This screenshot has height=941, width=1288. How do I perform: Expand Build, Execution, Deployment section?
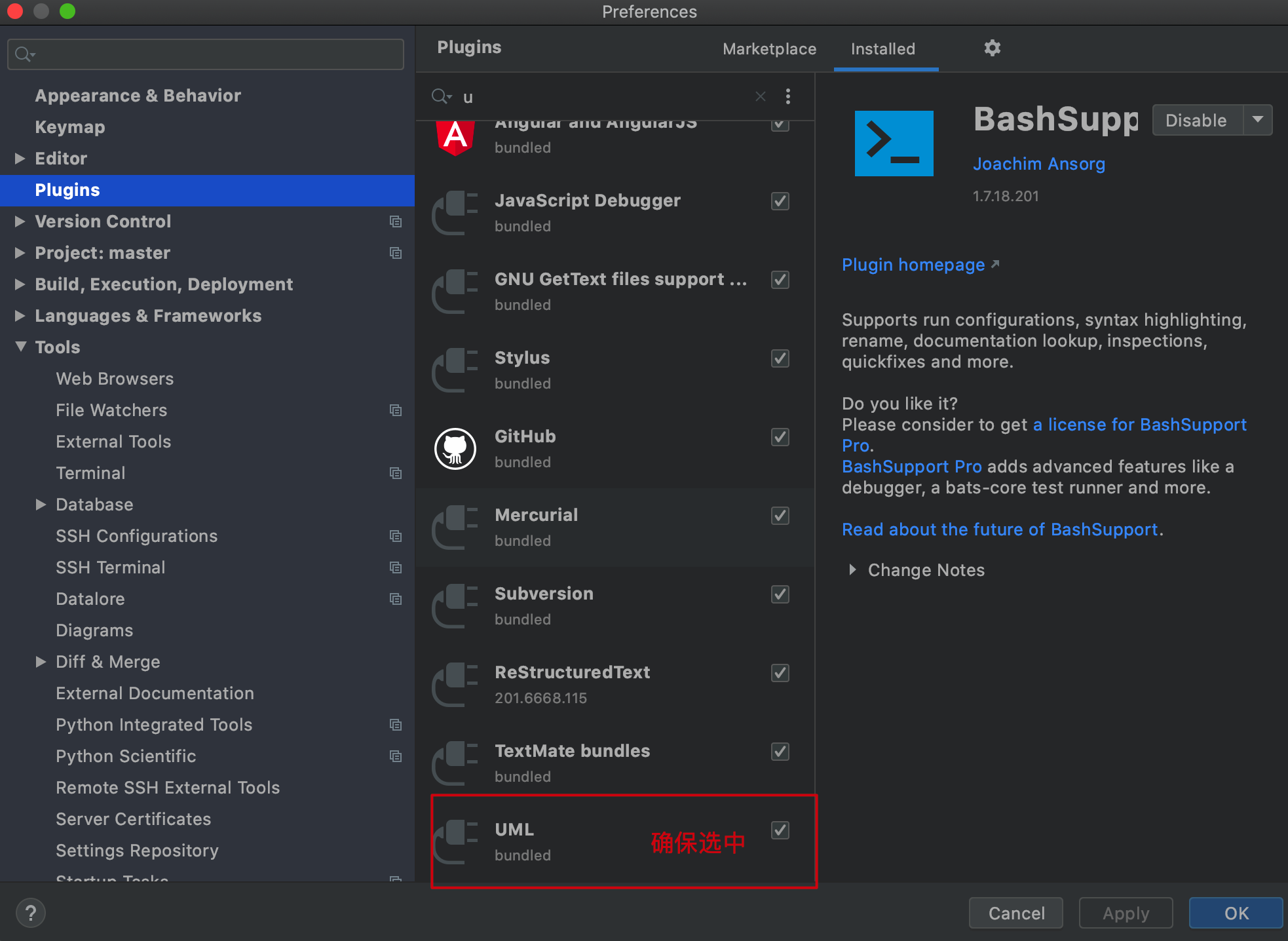pos(20,284)
